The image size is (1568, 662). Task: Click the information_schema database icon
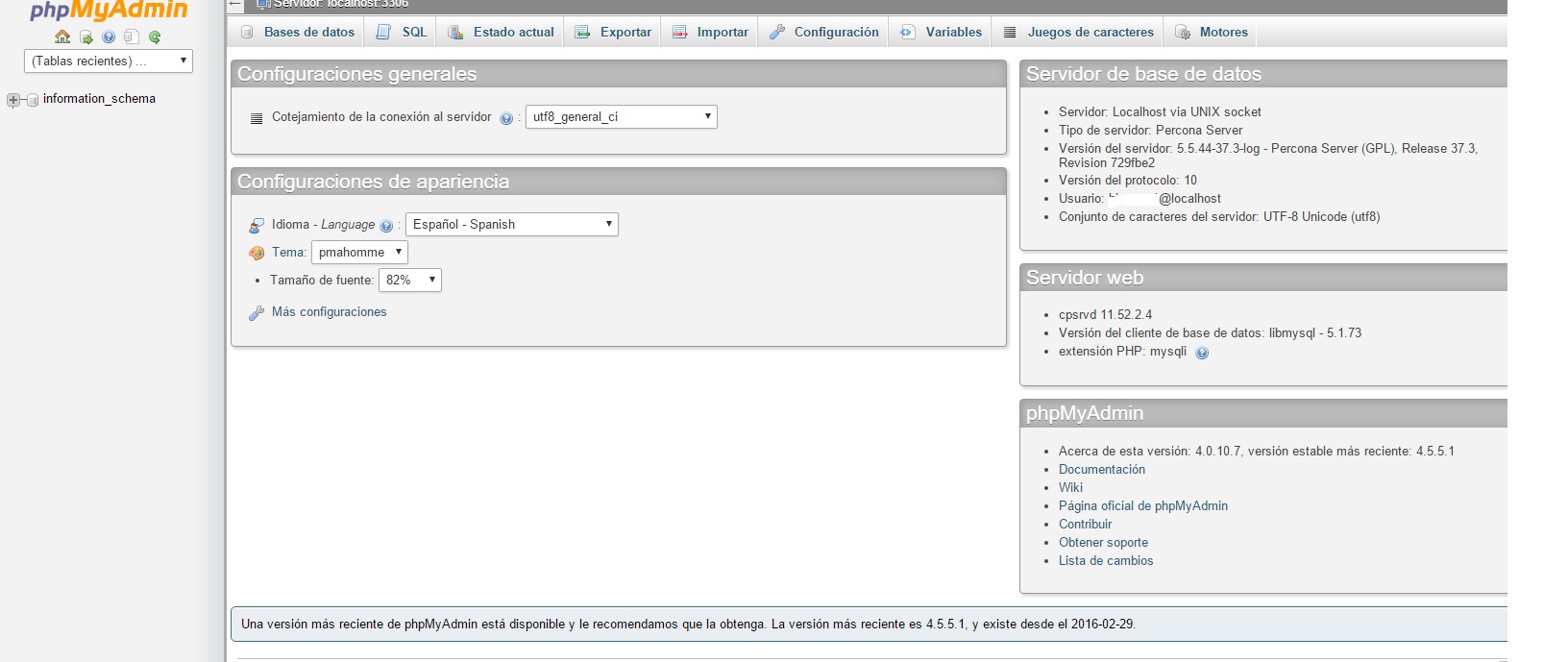33,99
